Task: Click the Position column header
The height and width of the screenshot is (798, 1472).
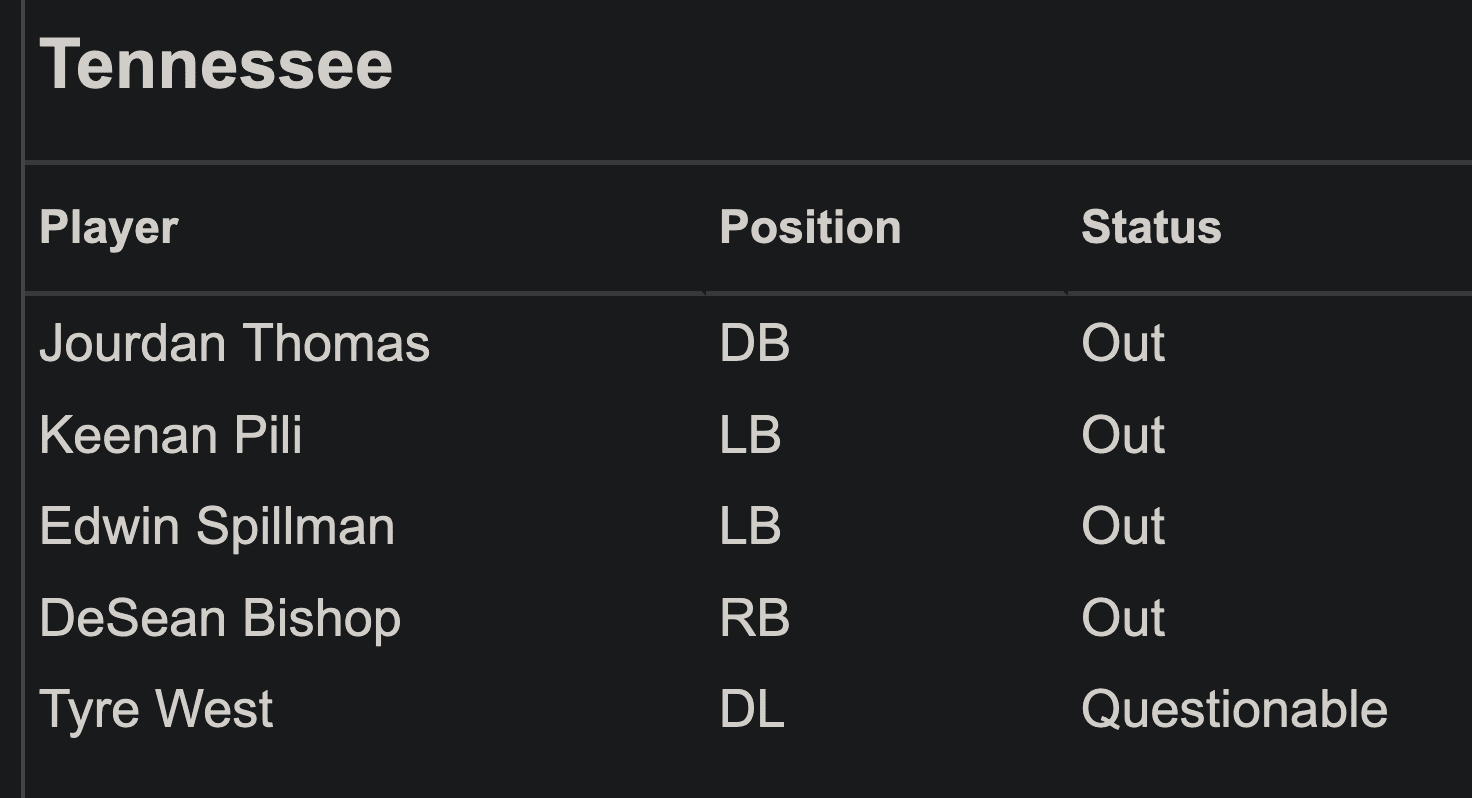Action: click(x=810, y=227)
